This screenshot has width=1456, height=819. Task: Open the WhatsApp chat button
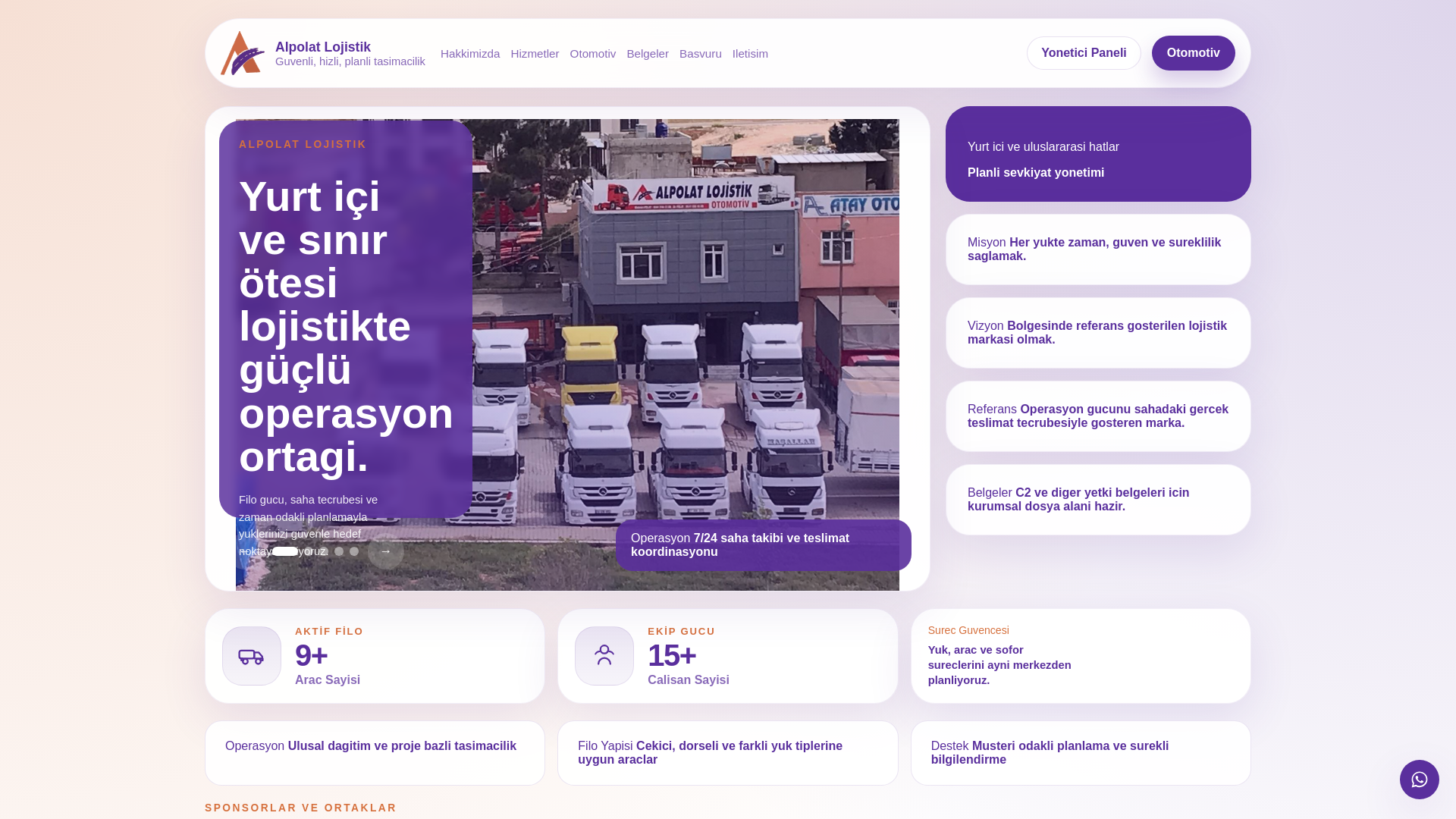(1420, 780)
